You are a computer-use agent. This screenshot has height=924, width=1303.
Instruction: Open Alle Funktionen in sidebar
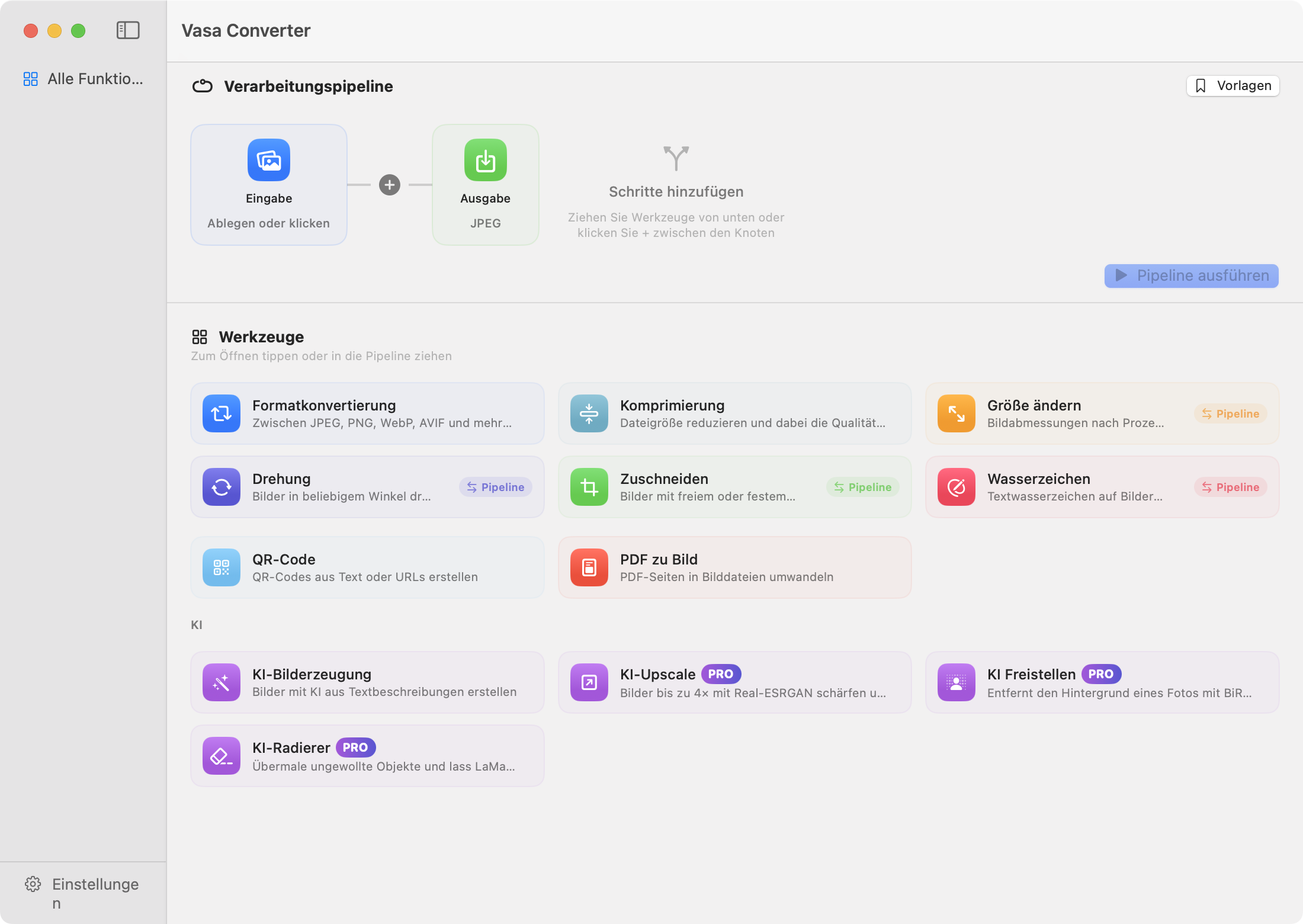click(83, 79)
